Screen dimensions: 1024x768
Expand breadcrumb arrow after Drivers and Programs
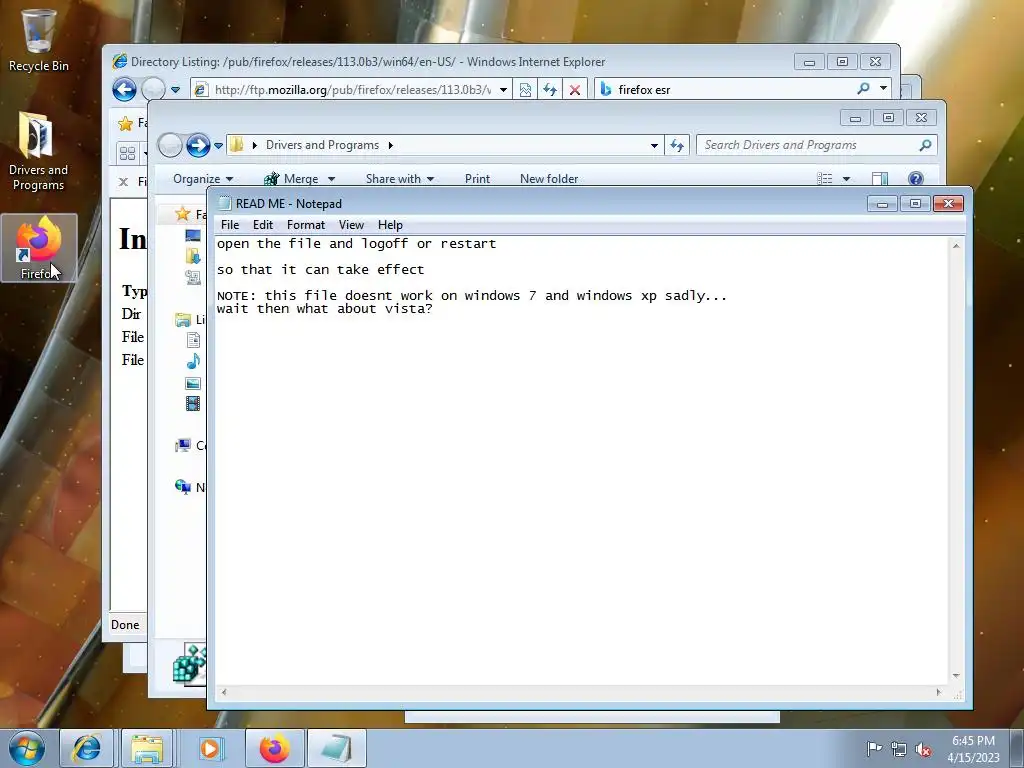point(391,145)
